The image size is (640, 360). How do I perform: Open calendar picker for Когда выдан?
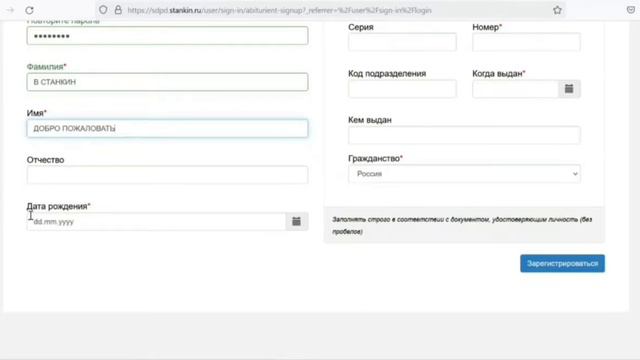[569, 89]
